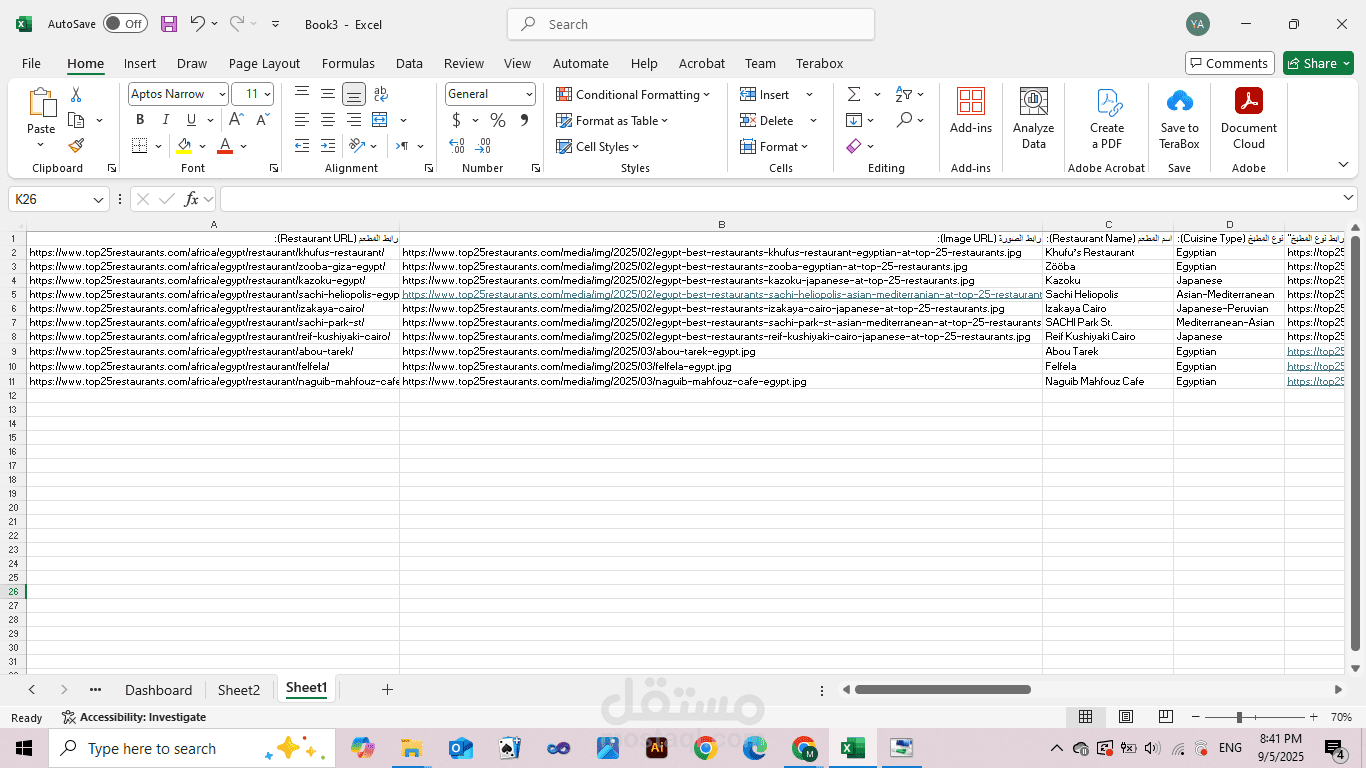Toggle Normal view button in status bar

click(x=1085, y=717)
